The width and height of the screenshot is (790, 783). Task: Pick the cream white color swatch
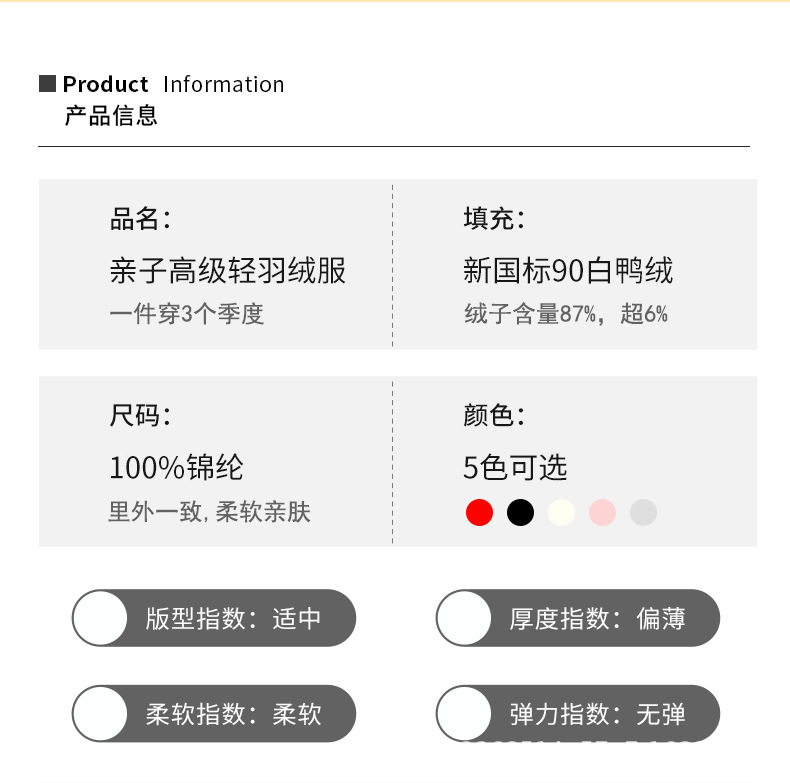562,513
